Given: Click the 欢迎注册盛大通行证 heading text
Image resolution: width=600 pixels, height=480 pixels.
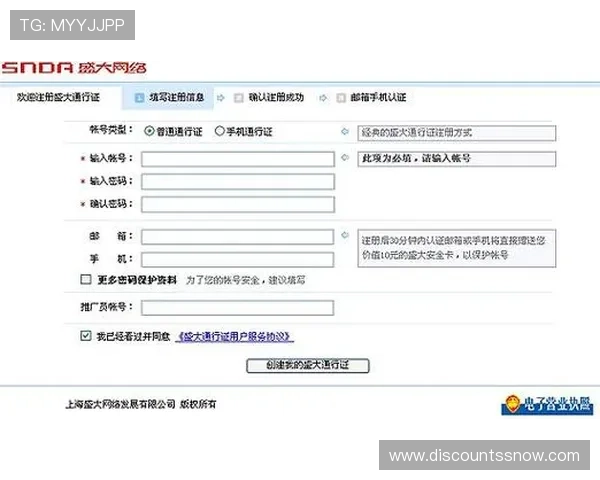Looking at the screenshot, I should point(58,97).
